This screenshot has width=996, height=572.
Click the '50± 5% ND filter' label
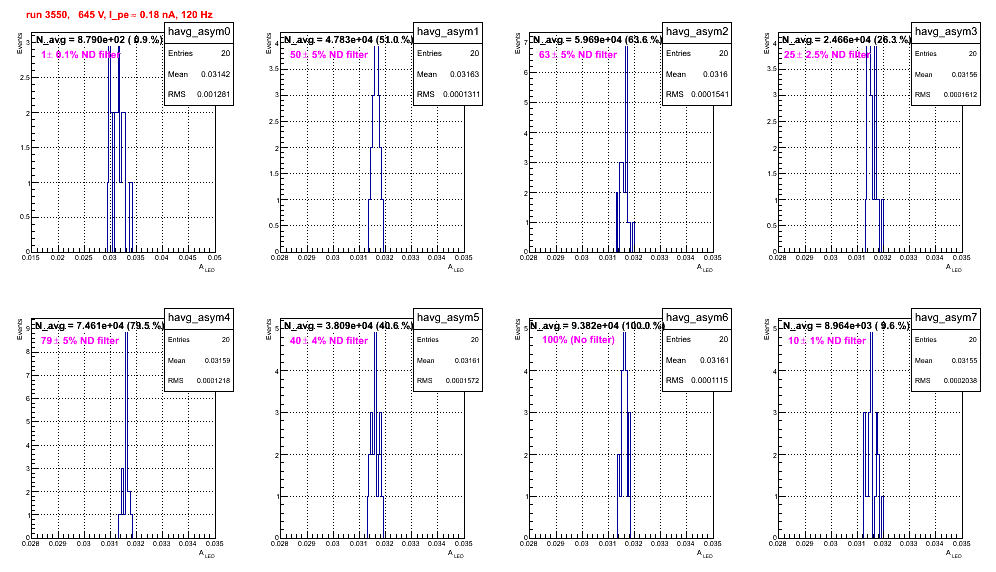pos(329,55)
